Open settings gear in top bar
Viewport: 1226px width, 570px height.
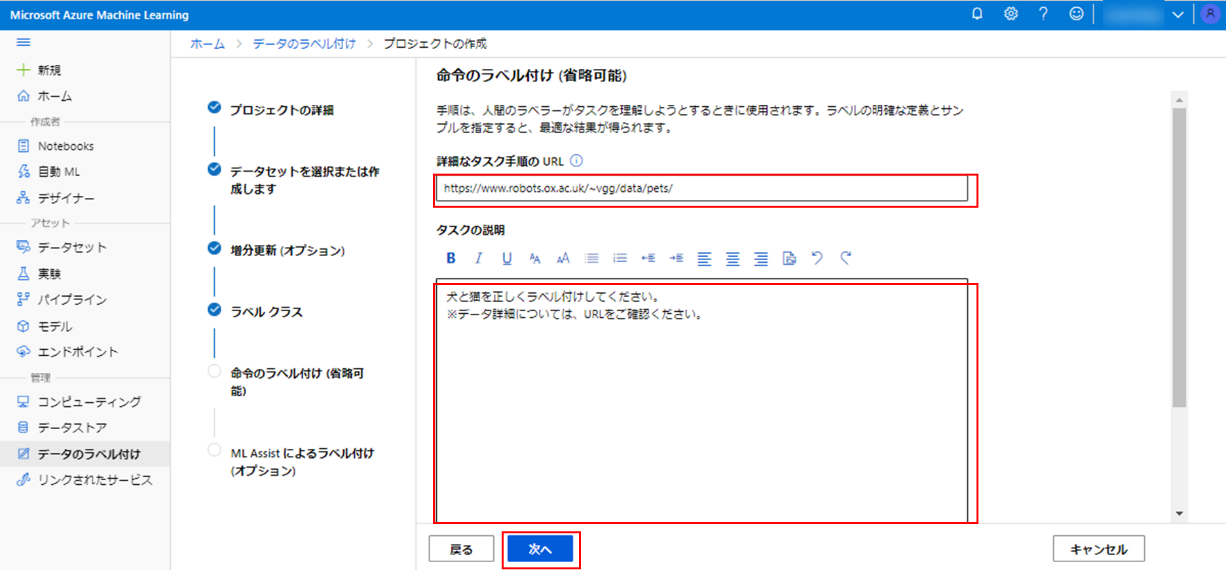tap(1011, 14)
